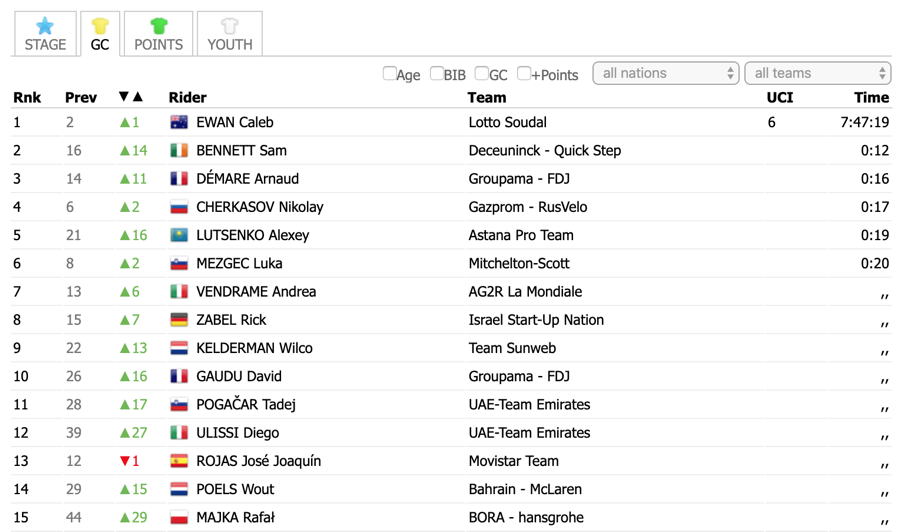Screen dimensions: 900x532
Task: Open the all teams dropdown
Action: [x=818, y=73]
